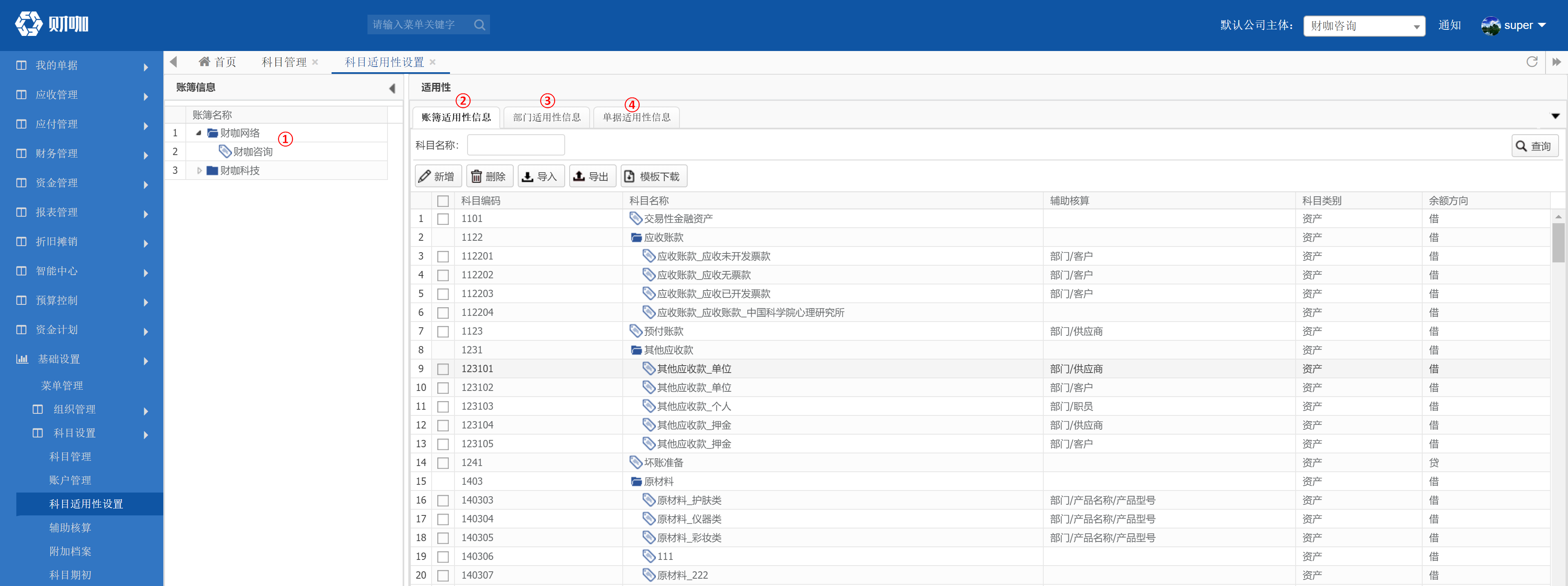1568x586 pixels.
Task: Close the 科目管理 tab
Action: pos(315,62)
